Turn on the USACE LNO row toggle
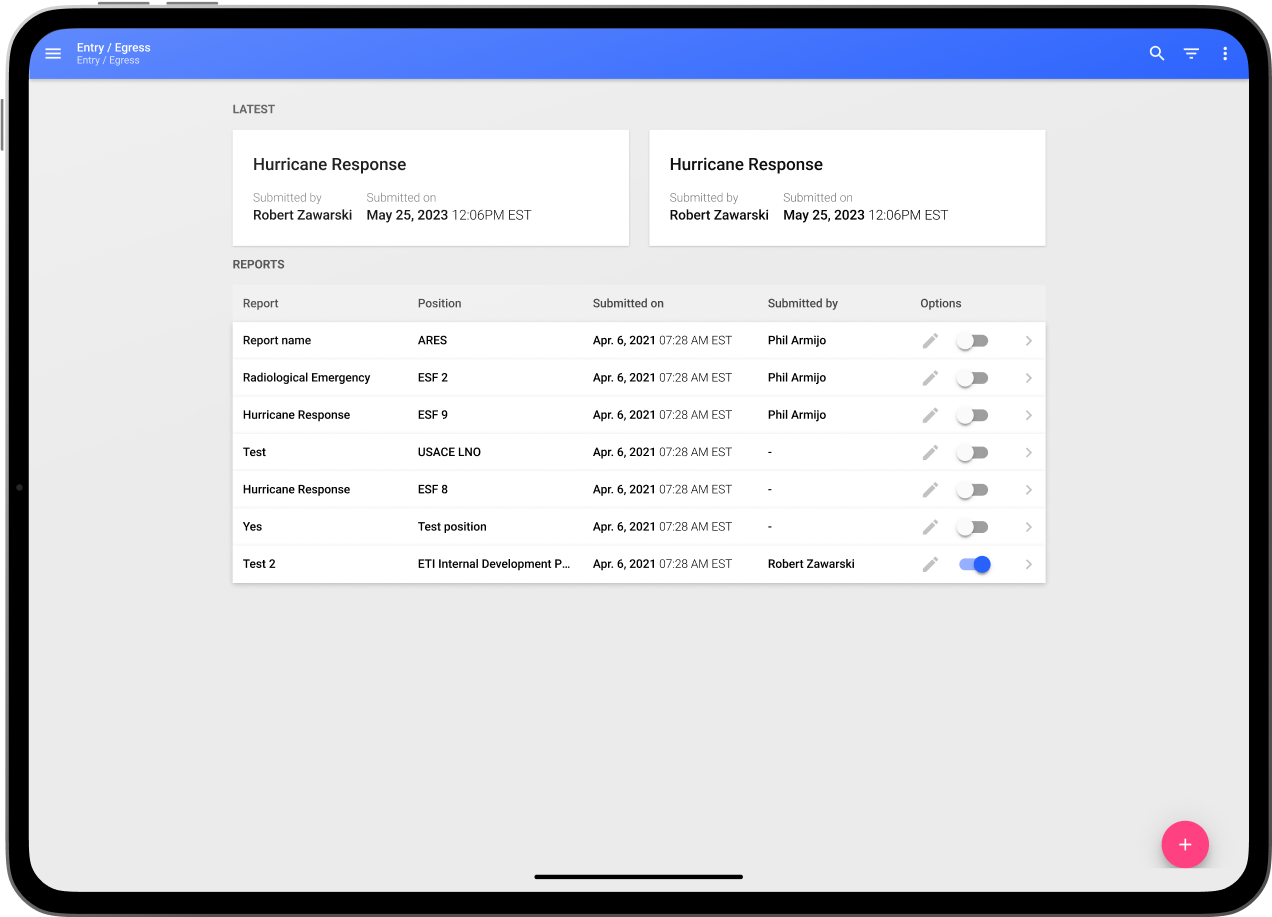The height and width of the screenshot is (917, 1272). [972, 452]
